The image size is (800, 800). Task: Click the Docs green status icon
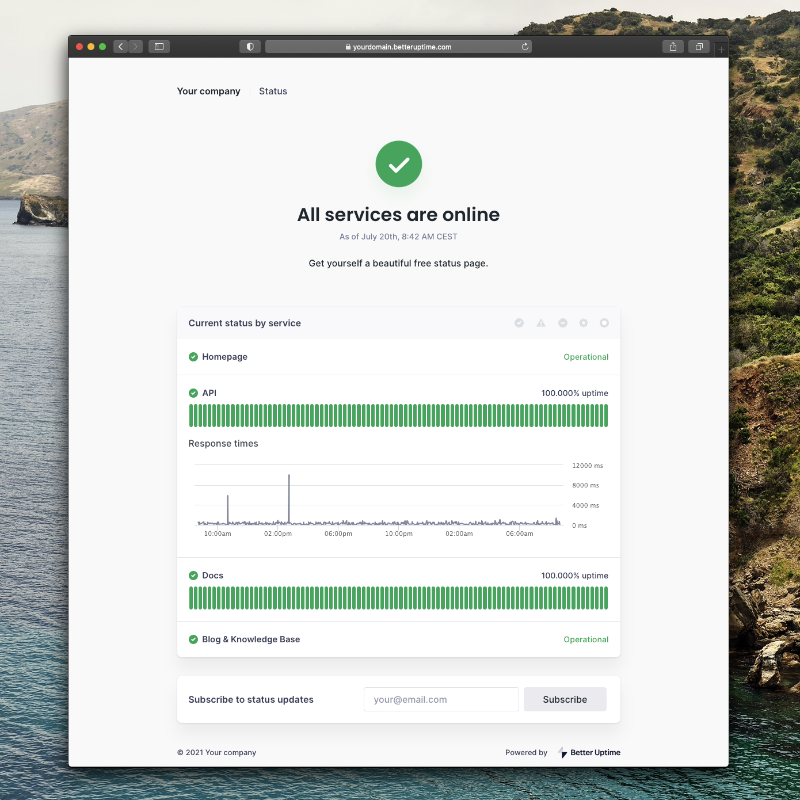coord(193,576)
